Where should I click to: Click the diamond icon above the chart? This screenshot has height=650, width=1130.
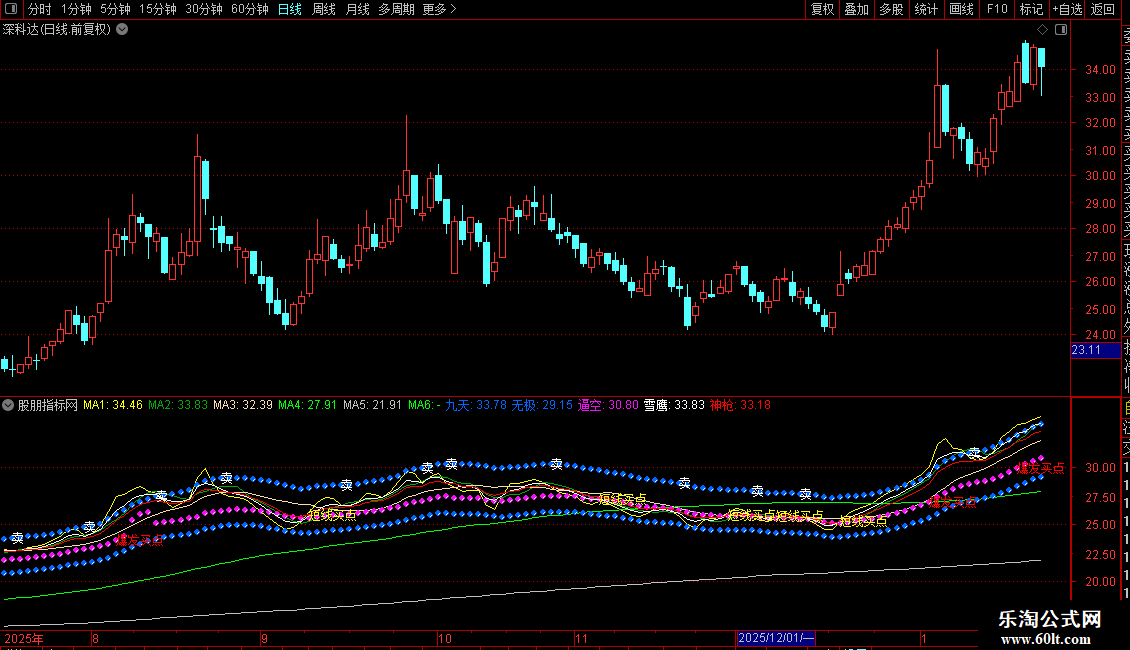pyautogui.click(x=1042, y=30)
